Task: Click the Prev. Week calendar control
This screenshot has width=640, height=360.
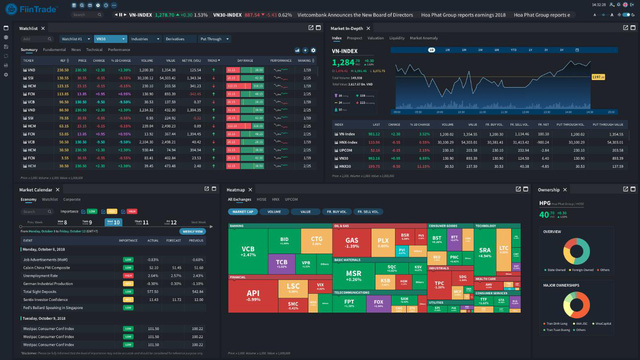Action: [x=35, y=222]
